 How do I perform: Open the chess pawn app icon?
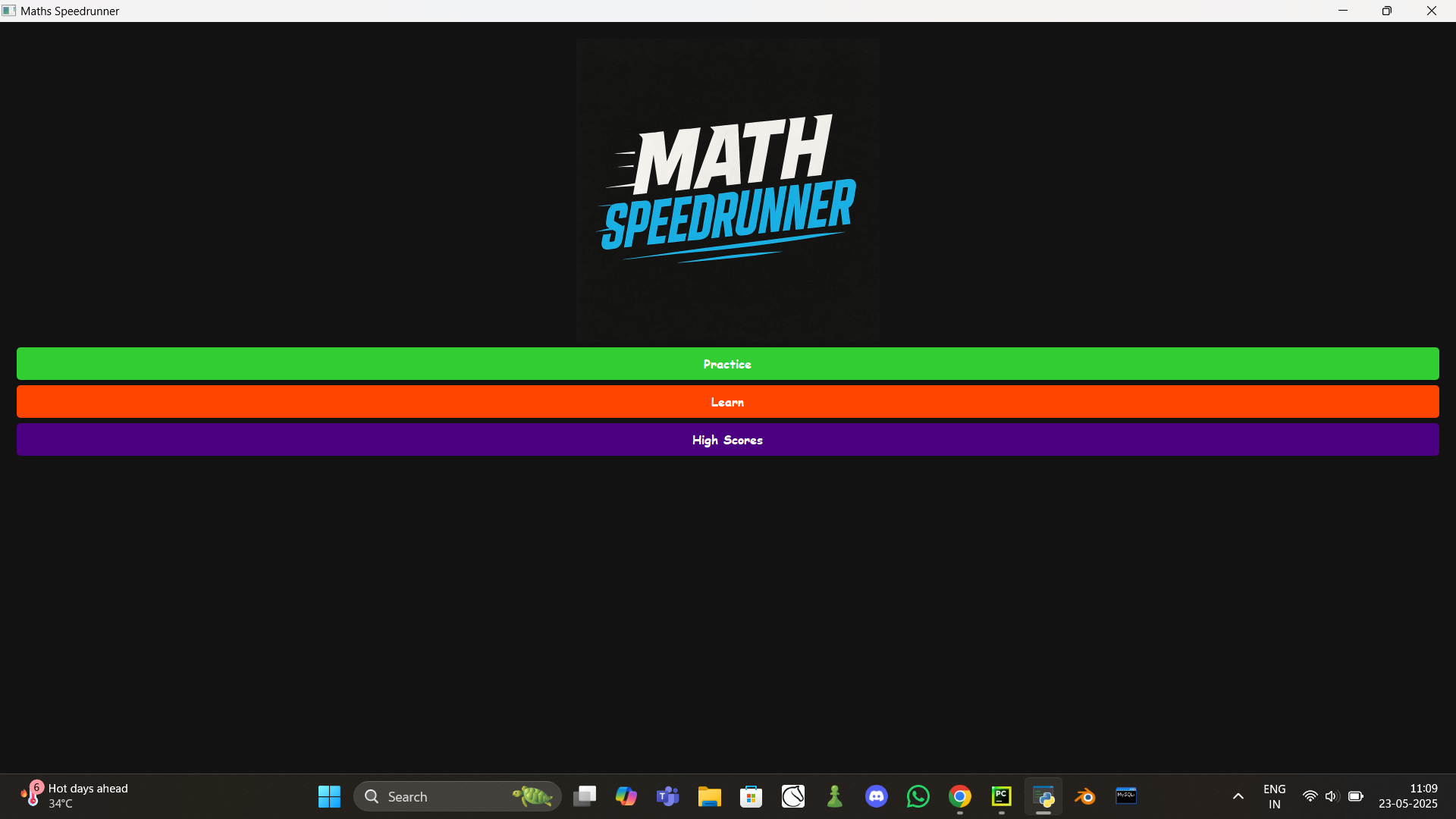[x=835, y=796]
